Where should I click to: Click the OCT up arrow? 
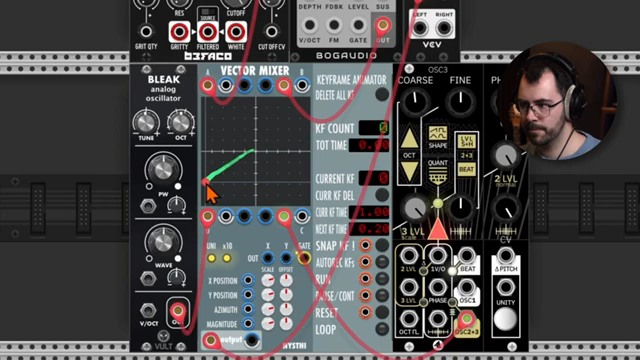[409, 138]
